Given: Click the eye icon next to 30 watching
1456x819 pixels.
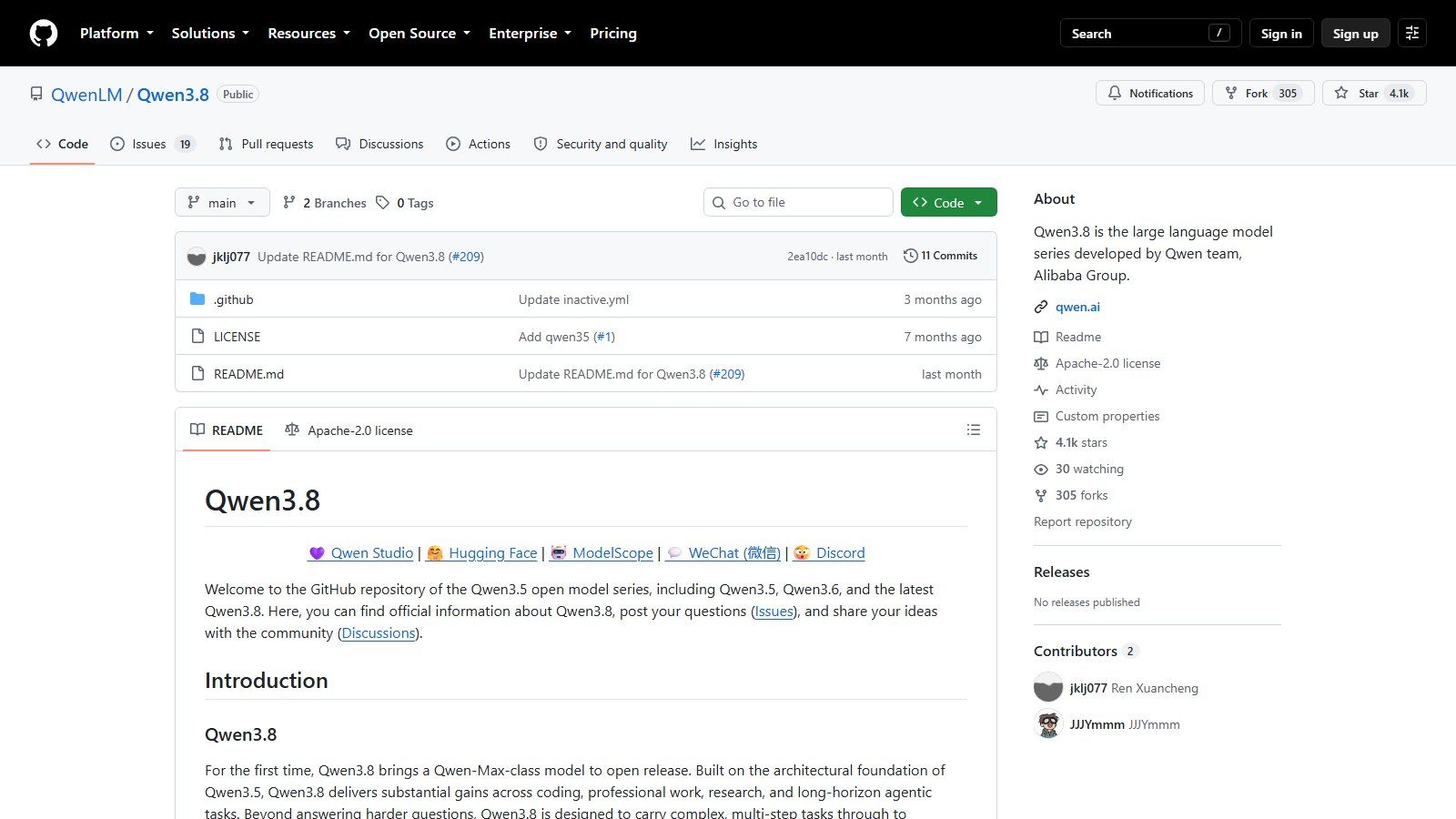Looking at the screenshot, I should (x=1041, y=470).
